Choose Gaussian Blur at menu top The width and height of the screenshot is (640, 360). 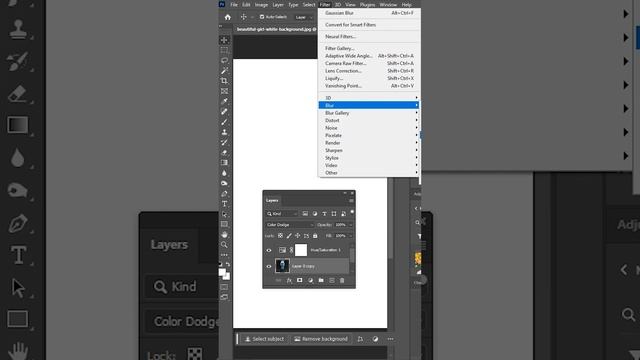coord(369,13)
